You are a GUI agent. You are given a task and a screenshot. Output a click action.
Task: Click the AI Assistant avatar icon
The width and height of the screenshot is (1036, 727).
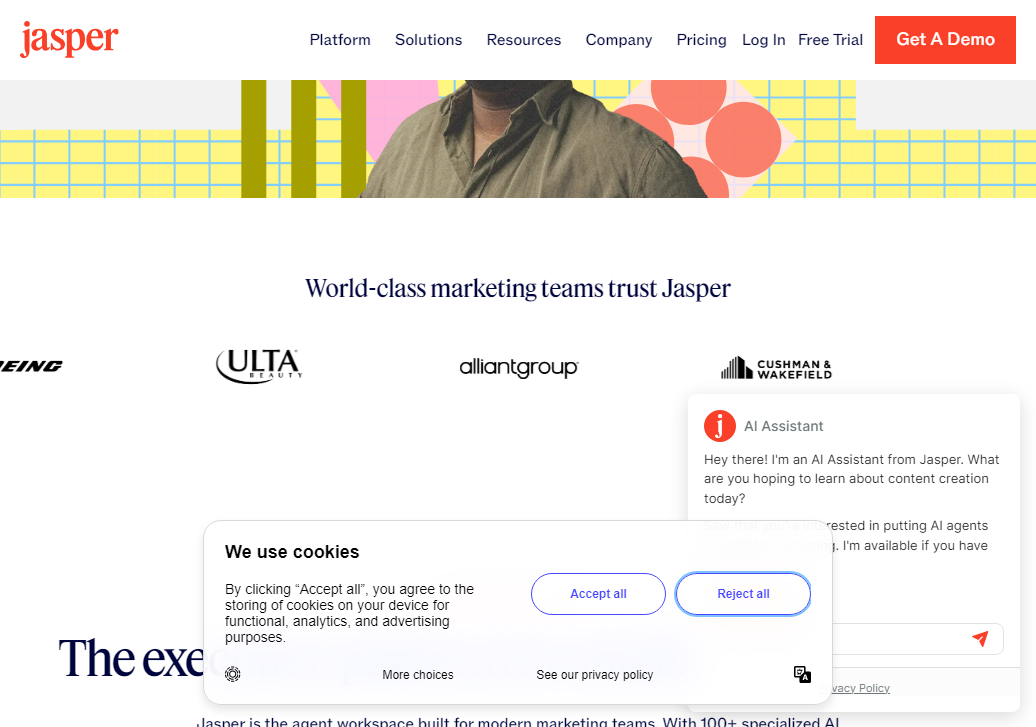pos(720,426)
